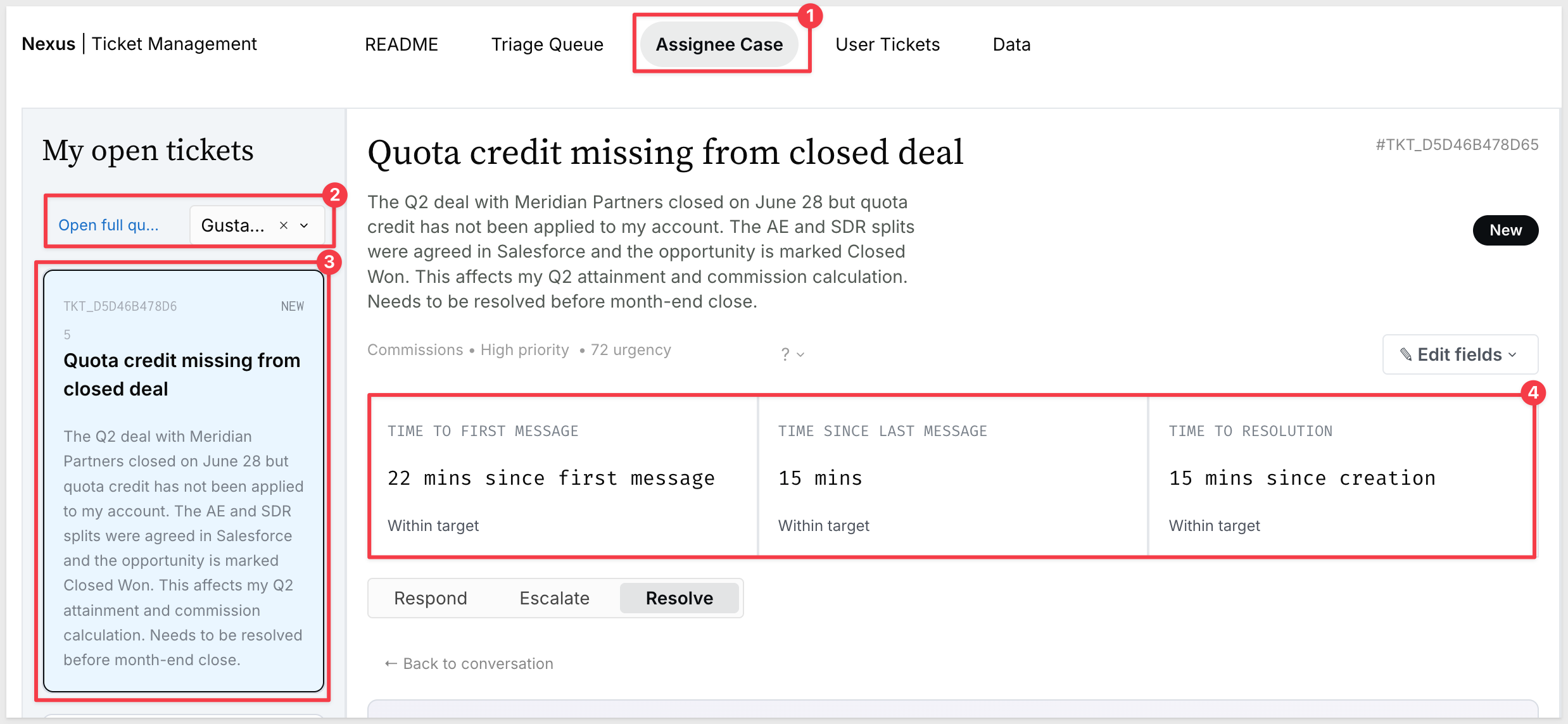
Task: Open the question mark help dropdown
Action: [x=792, y=354]
